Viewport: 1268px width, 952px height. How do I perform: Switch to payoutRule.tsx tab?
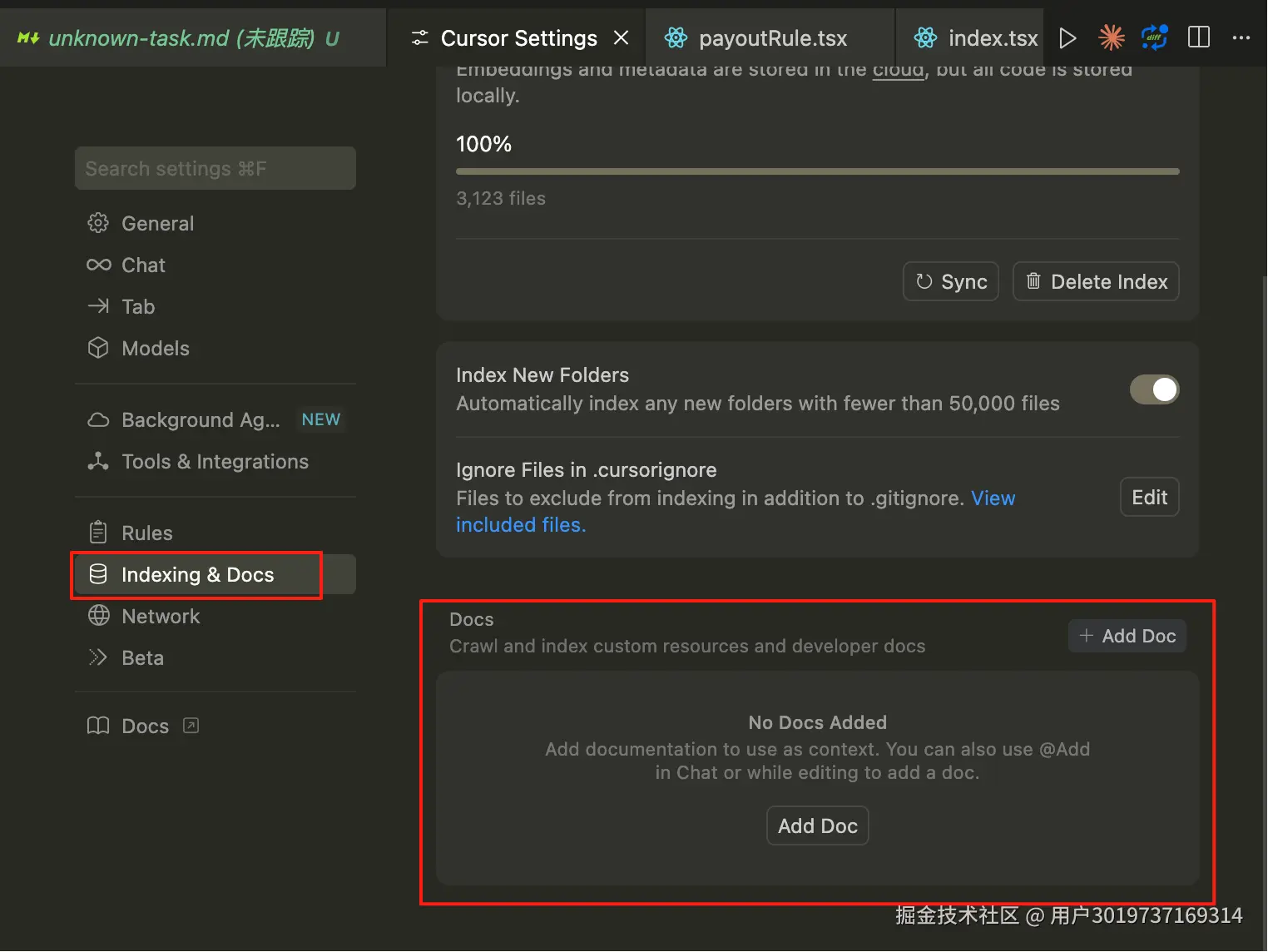(770, 38)
